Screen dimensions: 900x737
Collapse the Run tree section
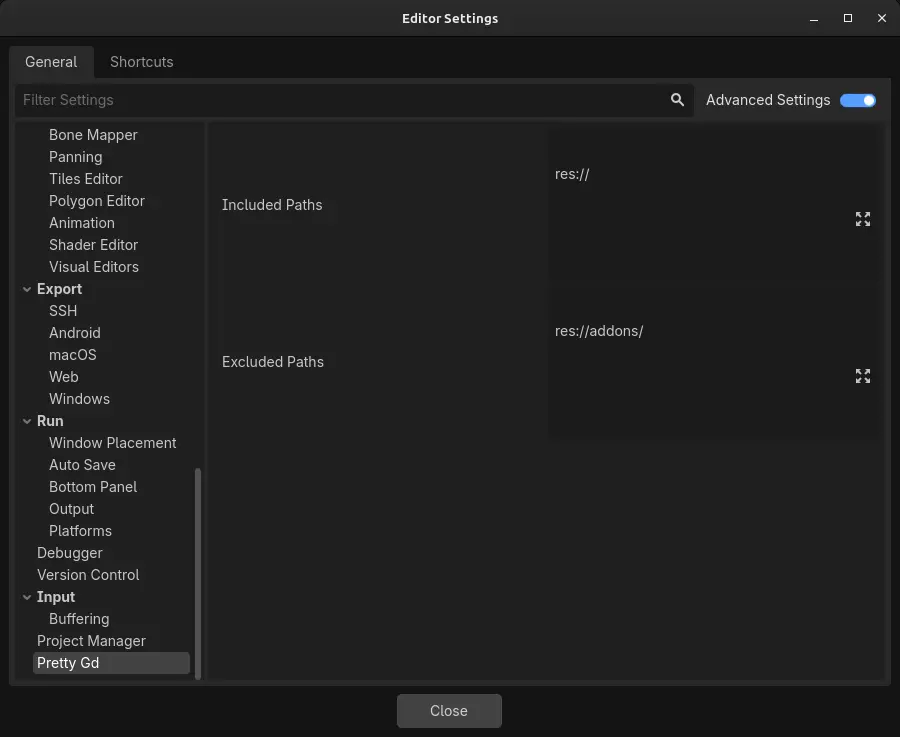(x=27, y=421)
